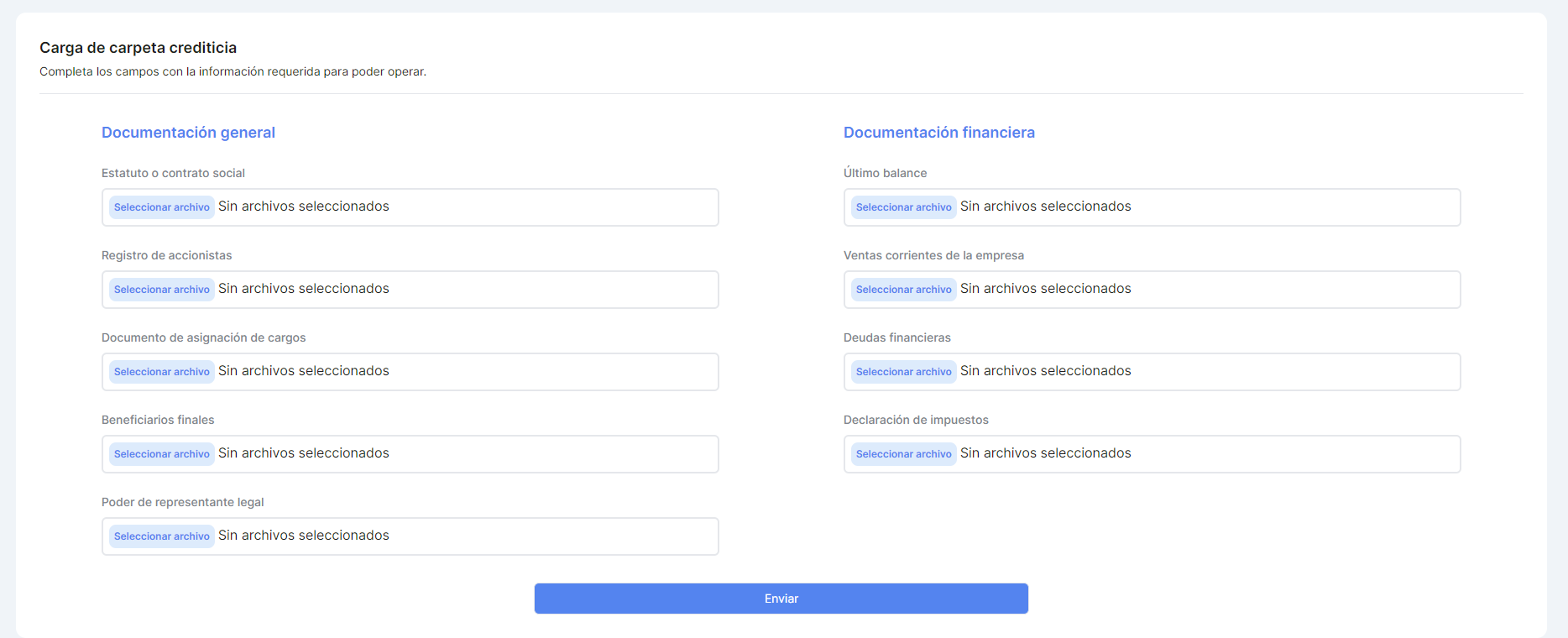The width and height of the screenshot is (1568, 638).
Task: Click Seleccionar archivo for Declaración de impuestos
Action: click(x=903, y=454)
